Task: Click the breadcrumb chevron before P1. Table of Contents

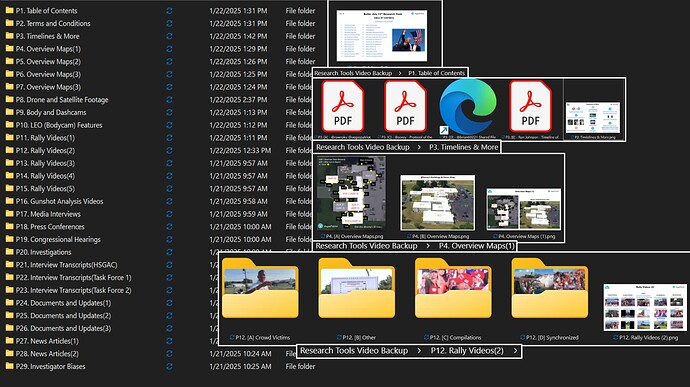Action: pyautogui.click(x=400, y=73)
